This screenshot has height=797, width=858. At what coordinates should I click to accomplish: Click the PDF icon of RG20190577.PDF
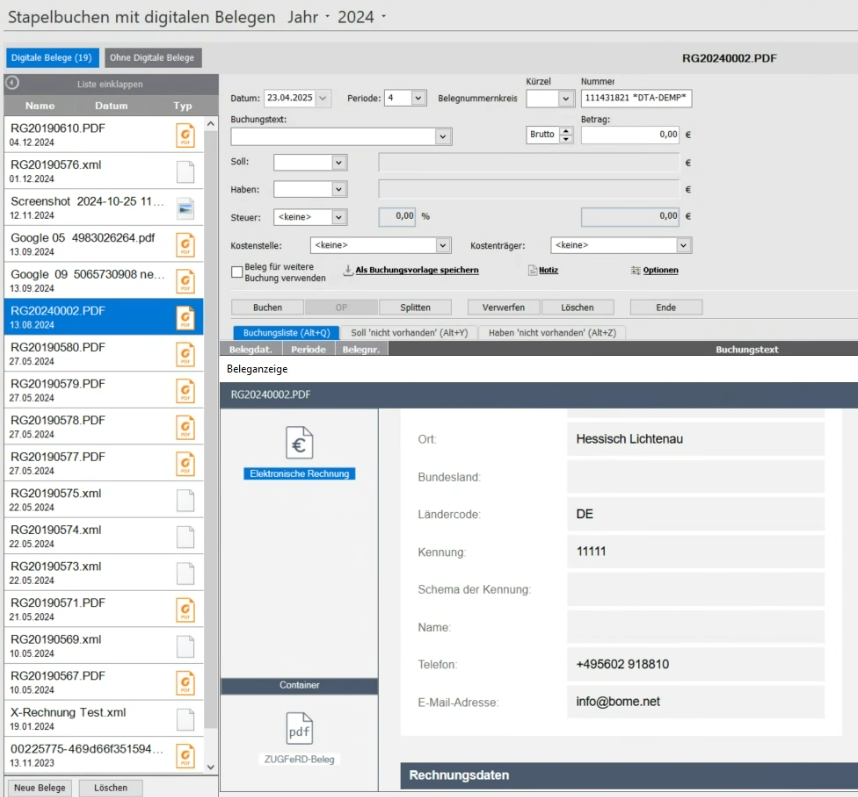tap(185, 464)
